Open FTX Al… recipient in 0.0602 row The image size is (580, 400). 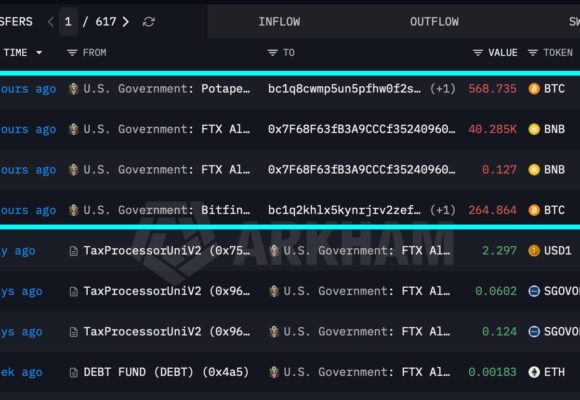(367, 291)
